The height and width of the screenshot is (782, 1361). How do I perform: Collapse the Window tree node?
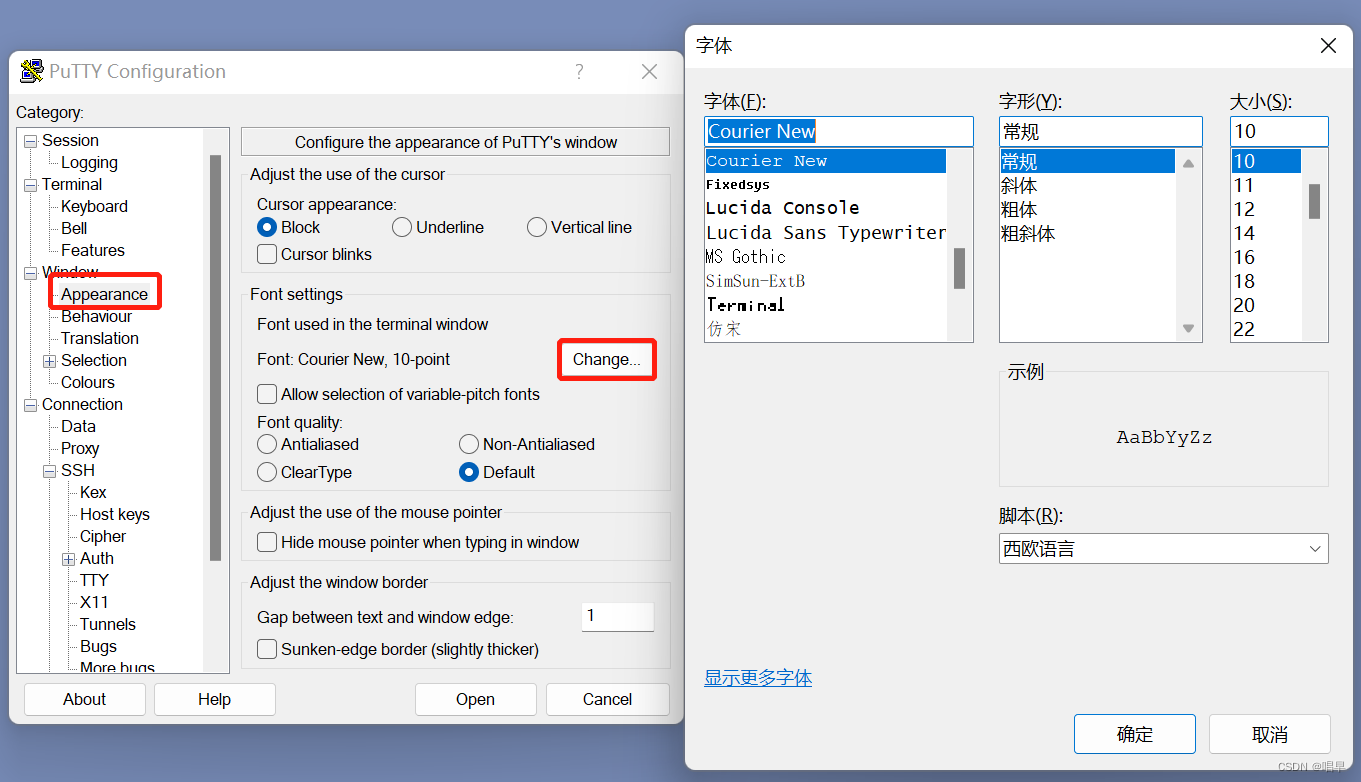tap(30, 273)
